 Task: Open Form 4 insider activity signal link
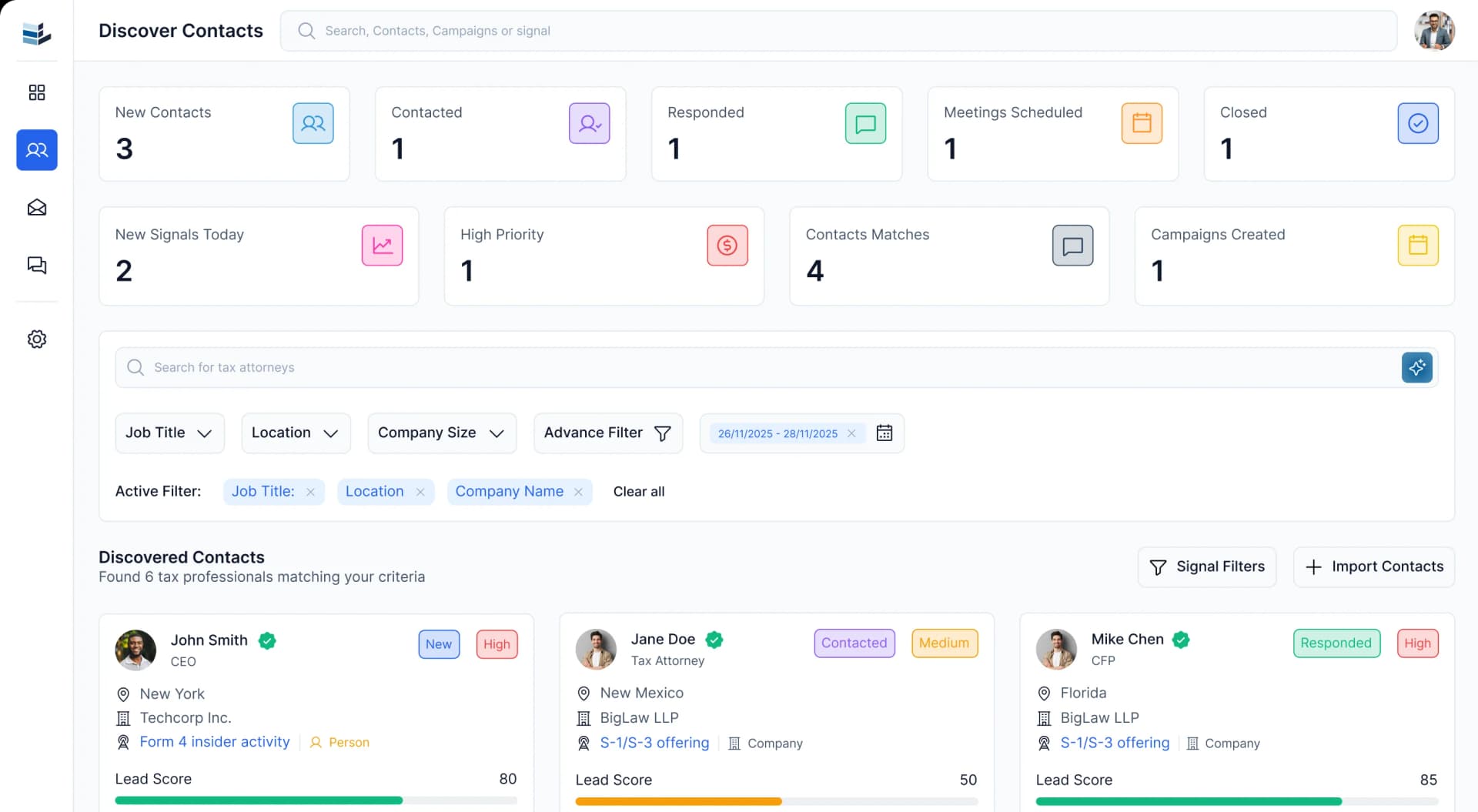click(215, 742)
